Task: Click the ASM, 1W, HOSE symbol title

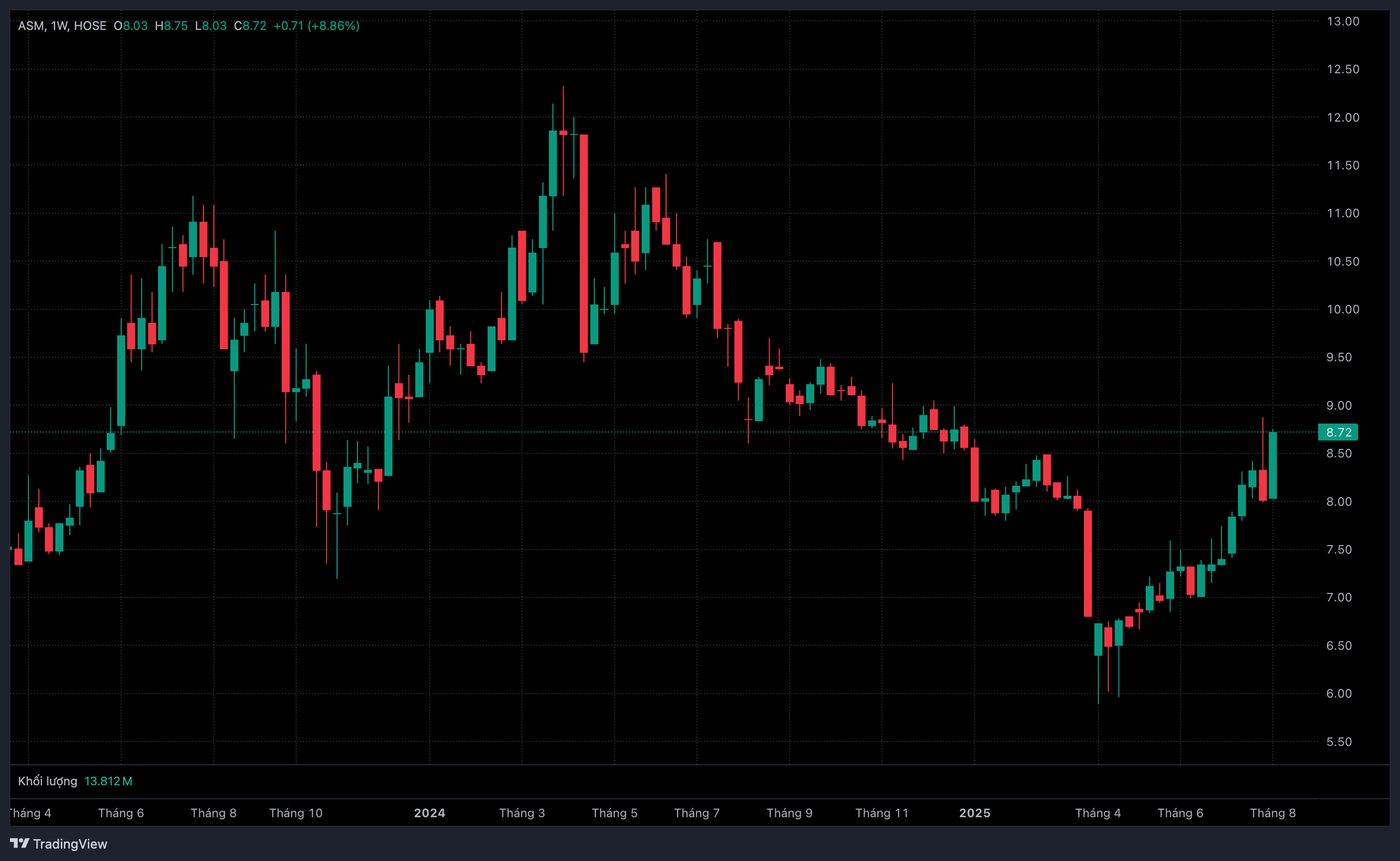Action: tap(62, 26)
